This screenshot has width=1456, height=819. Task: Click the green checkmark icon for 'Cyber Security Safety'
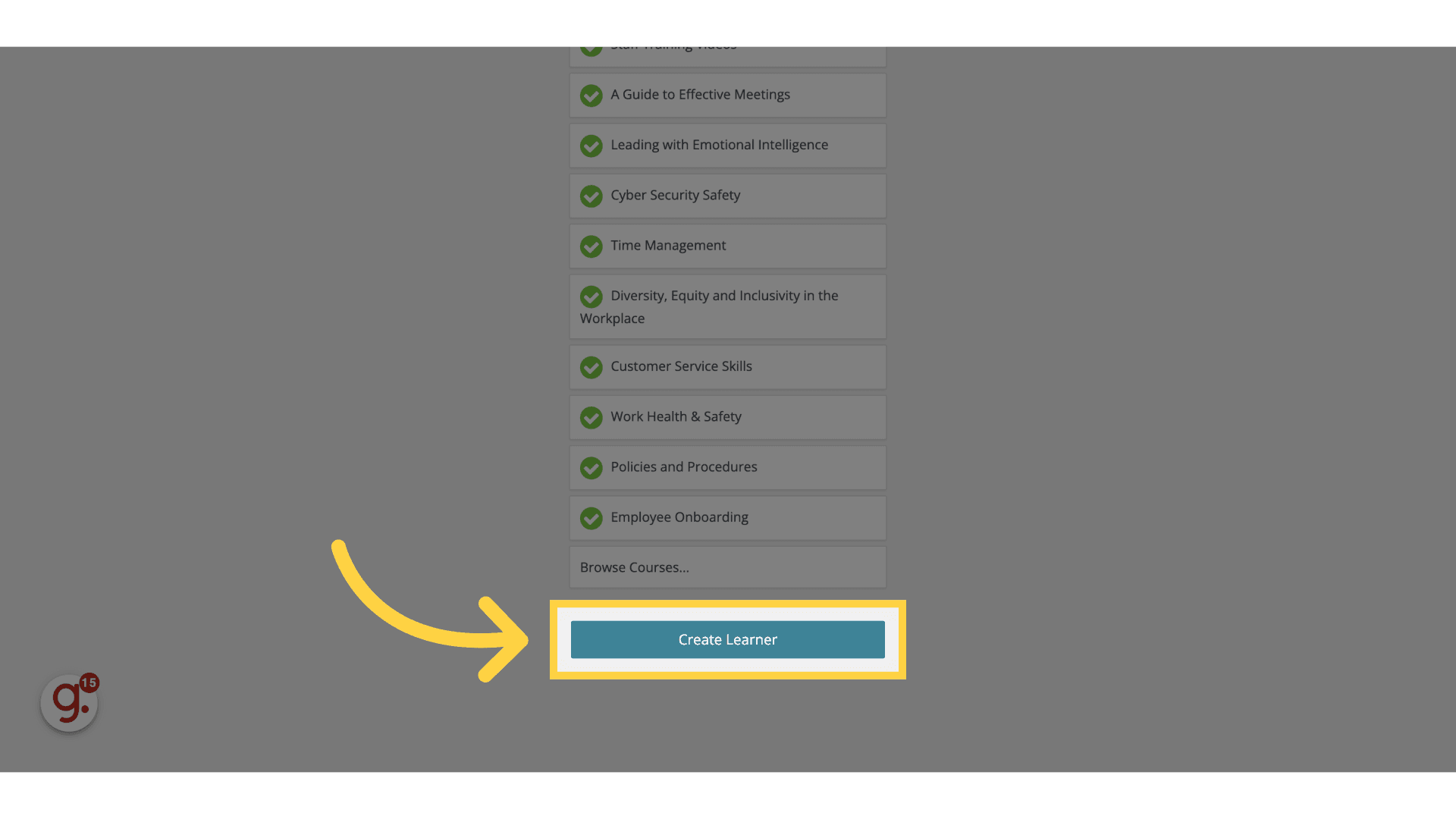coord(591,196)
